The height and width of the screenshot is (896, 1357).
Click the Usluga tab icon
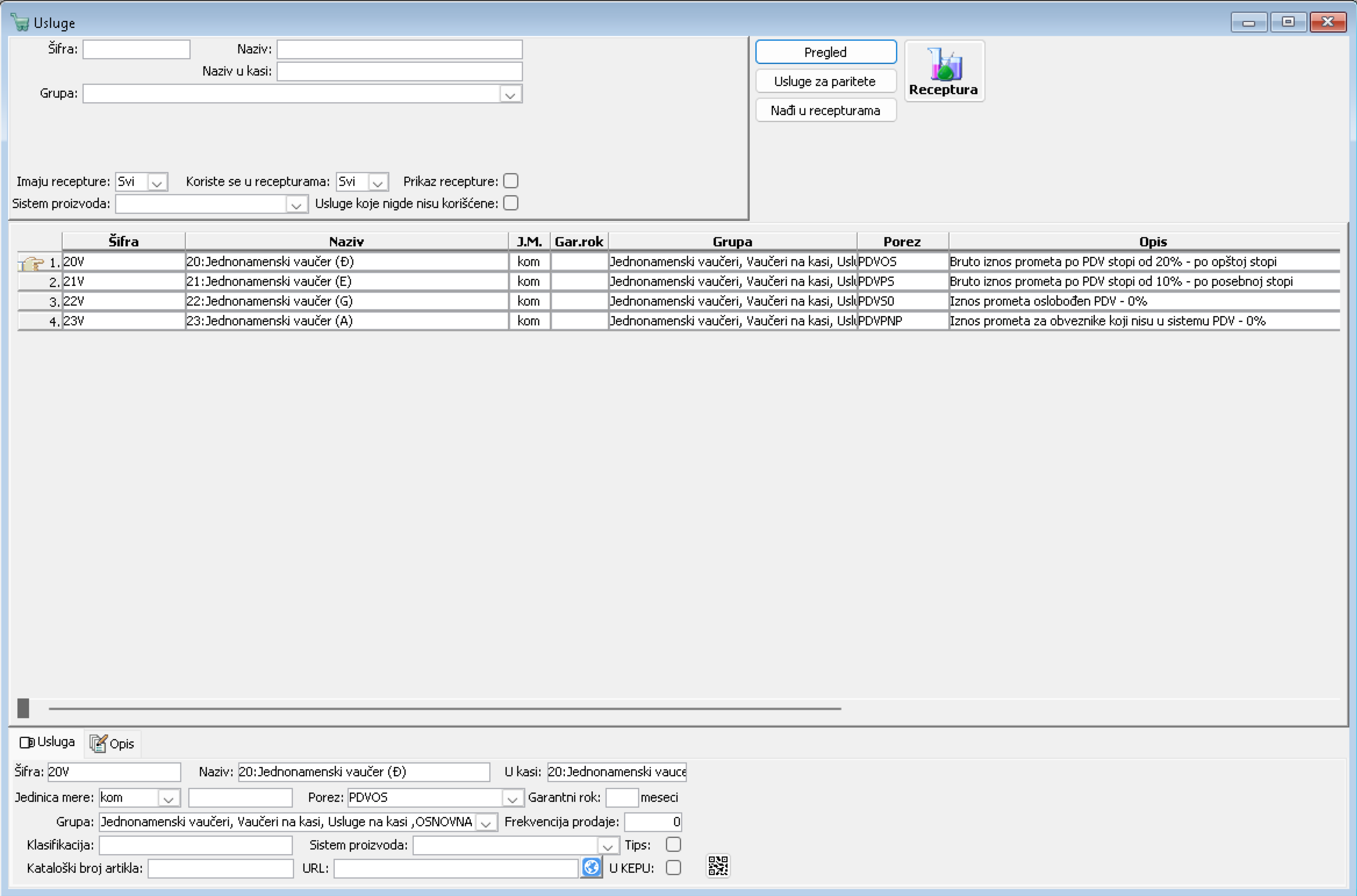pyautogui.click(x=26, y=742)
